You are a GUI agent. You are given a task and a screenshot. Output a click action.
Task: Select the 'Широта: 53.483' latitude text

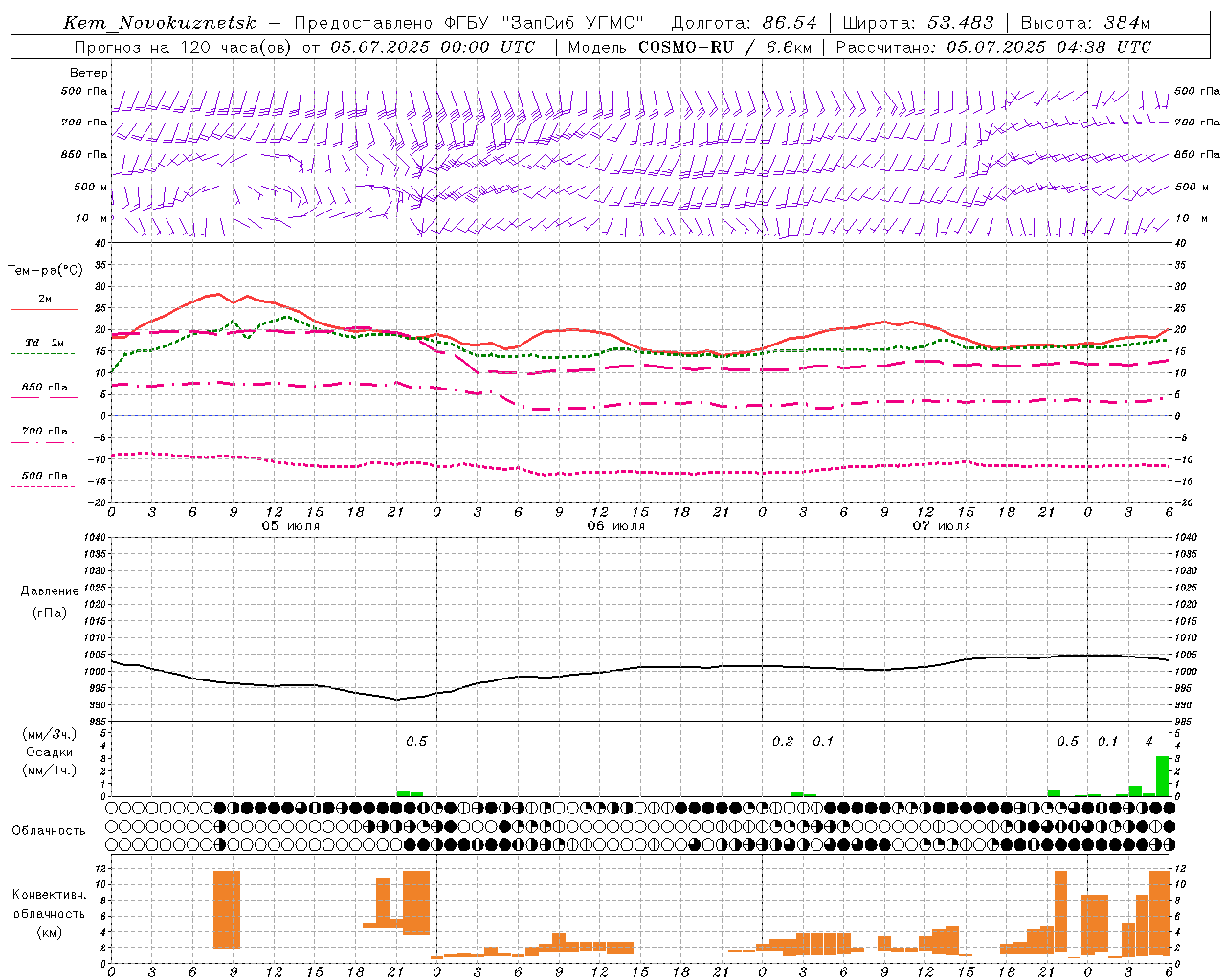918,23
